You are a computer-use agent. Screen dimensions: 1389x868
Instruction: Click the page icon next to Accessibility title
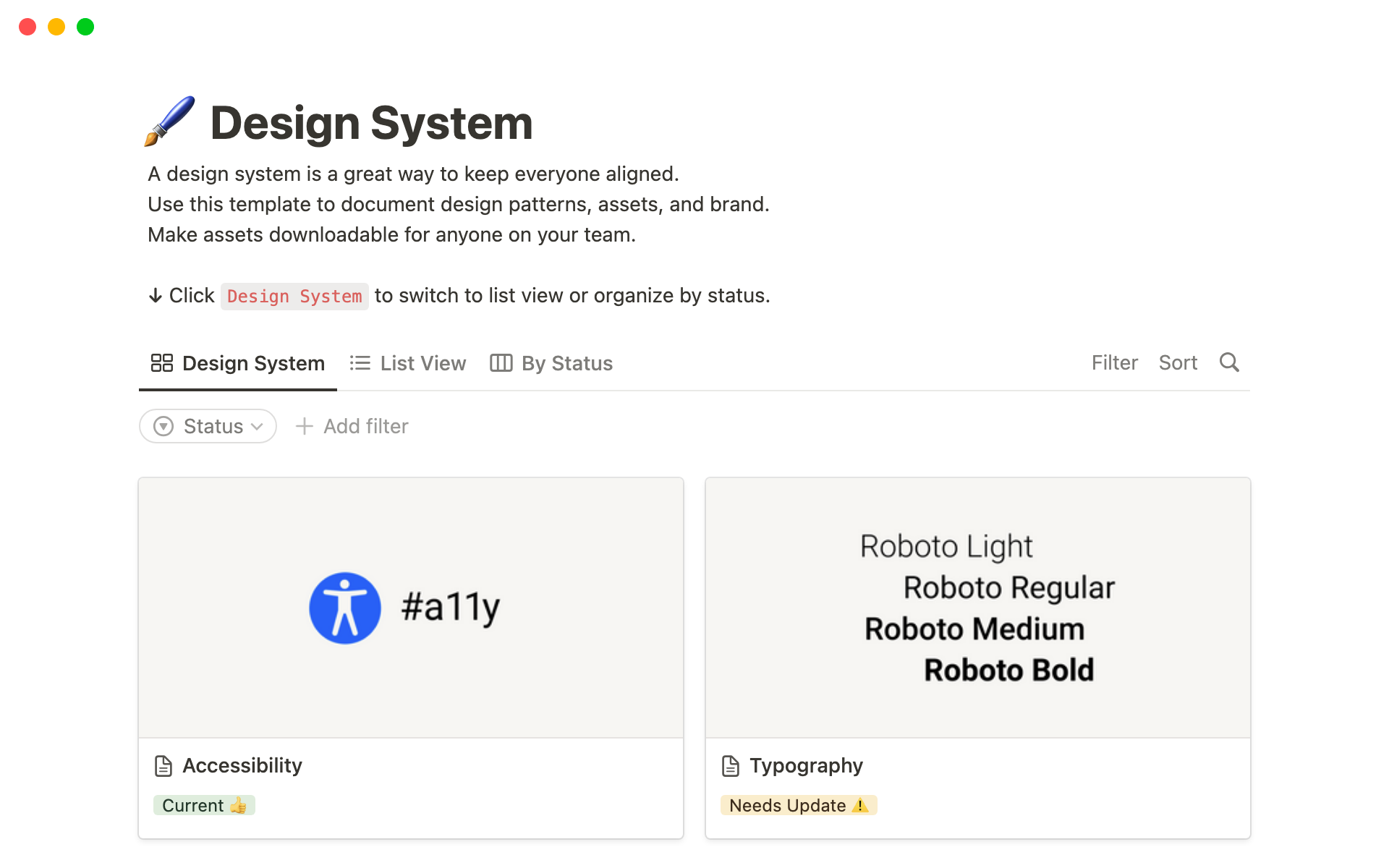pos(162,765)
